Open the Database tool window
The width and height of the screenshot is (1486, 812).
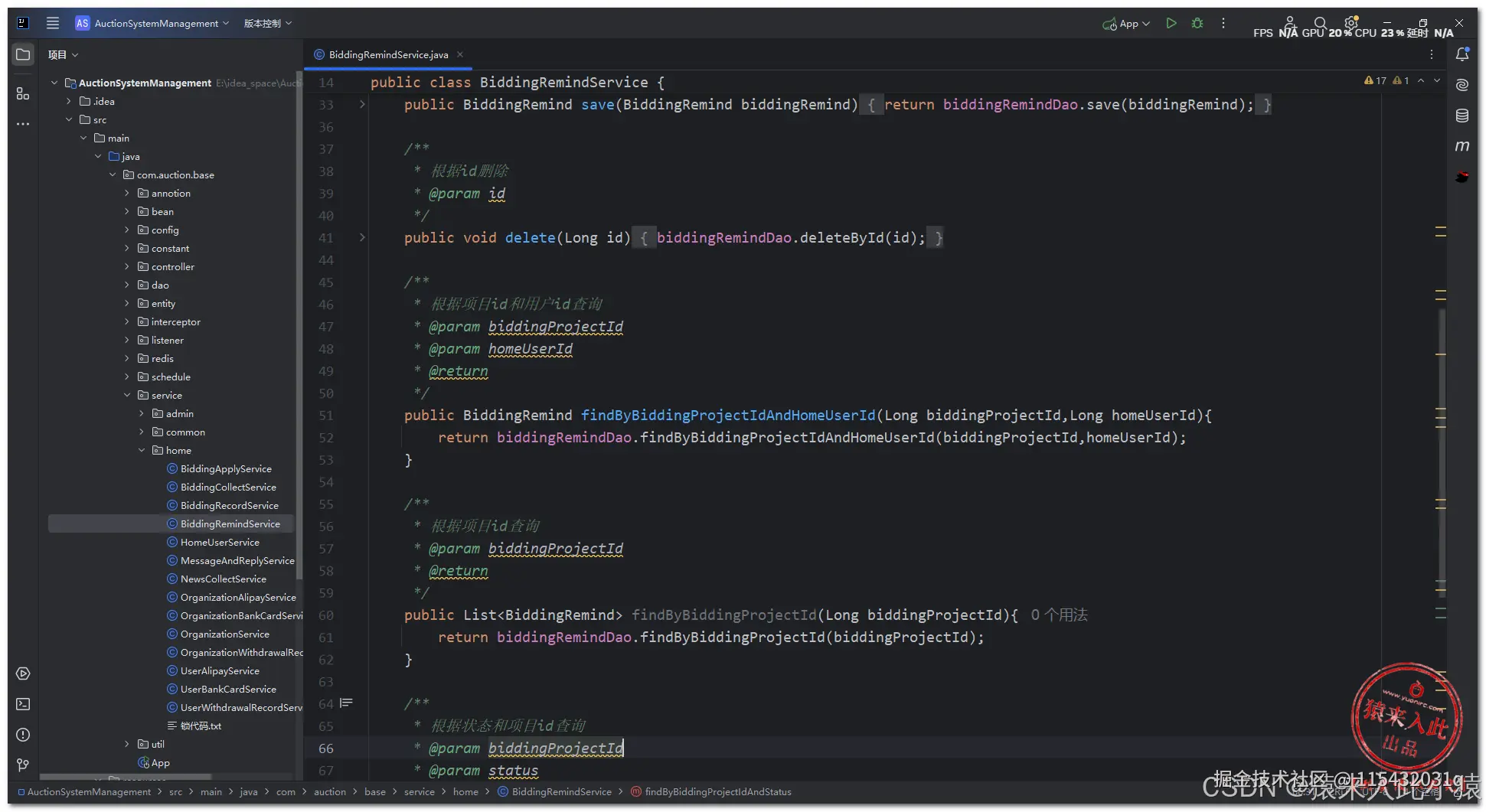point(1462,116)
